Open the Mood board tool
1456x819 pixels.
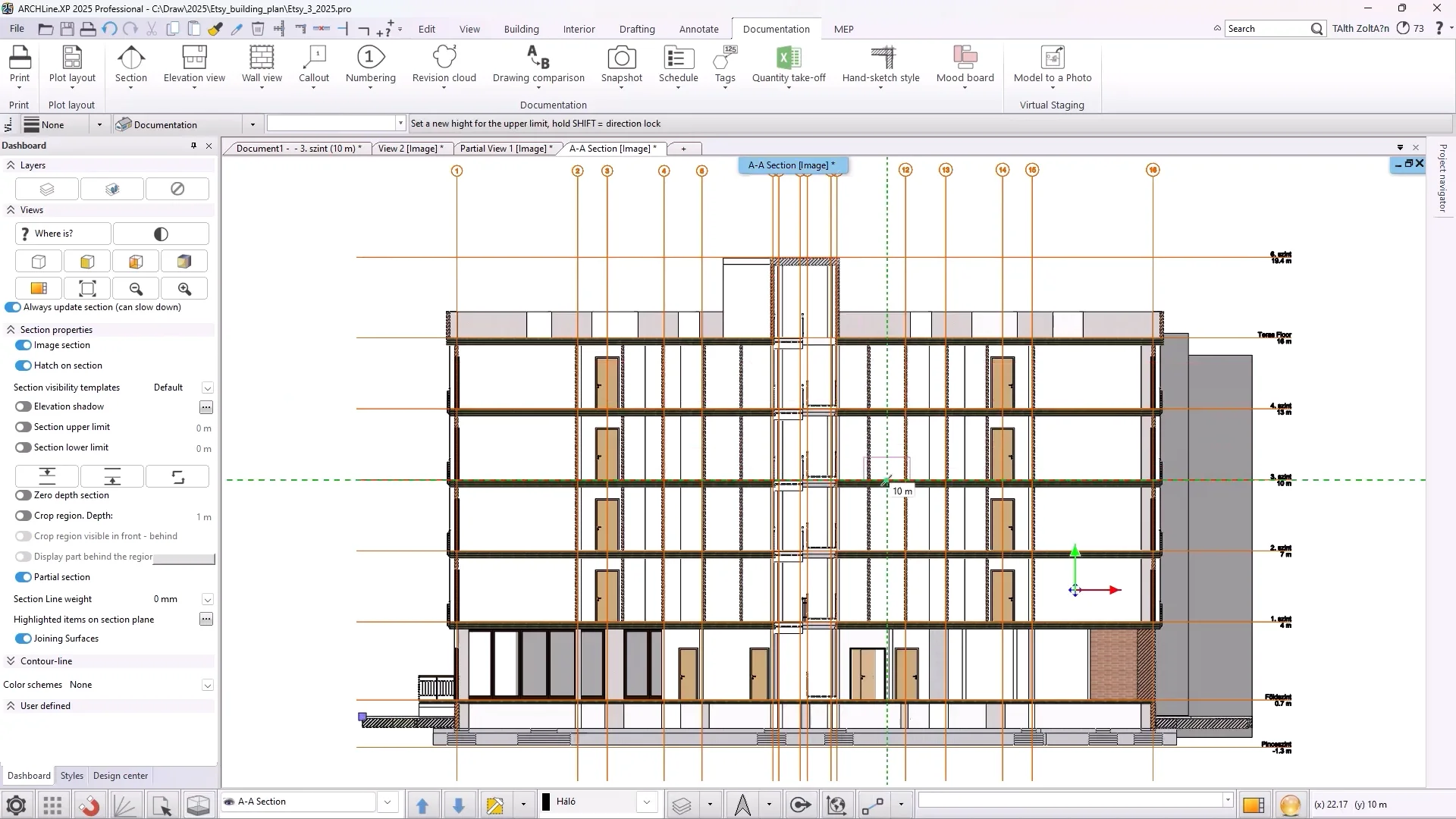point(965,58)
